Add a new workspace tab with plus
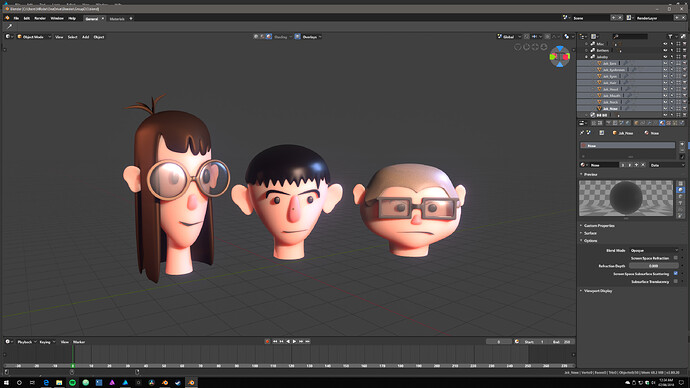This screenshot has height=388, width=690. [131, 18]
